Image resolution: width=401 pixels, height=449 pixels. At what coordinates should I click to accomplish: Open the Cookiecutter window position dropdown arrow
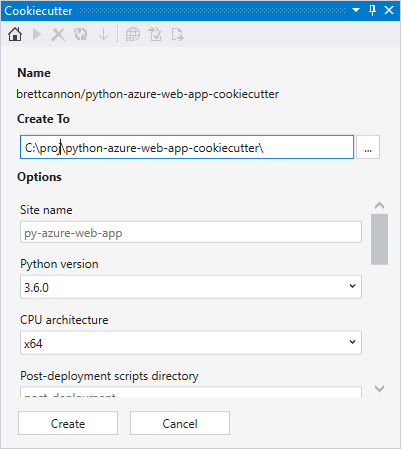tap(356, 10)
